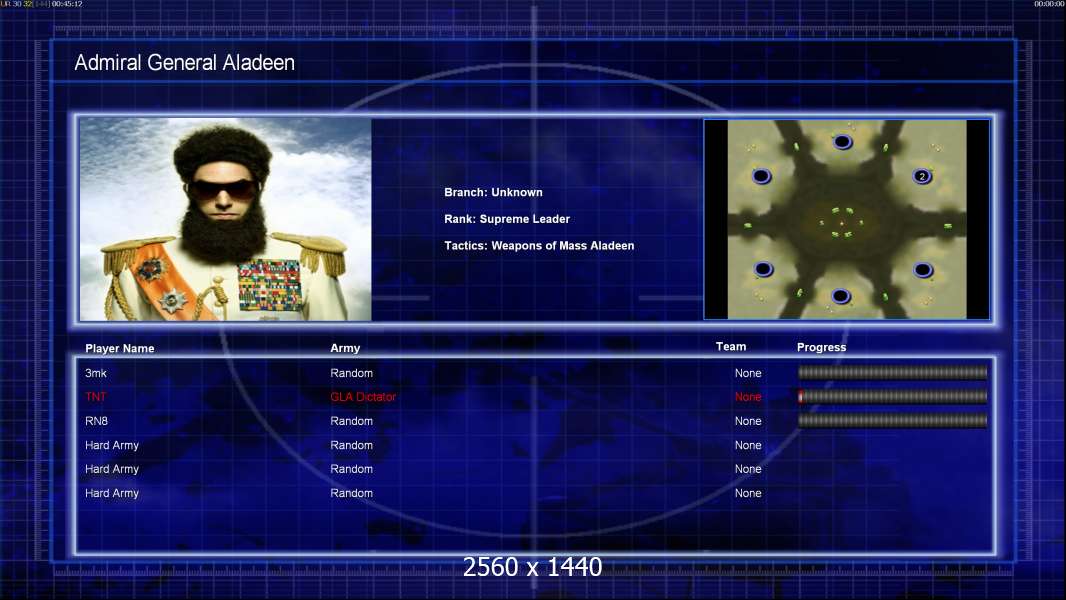Click the 'Player Name' column header
Image resolution: width=1066 pixels, height=600 pixels.
pyautogui.click(x=120, y=348)
